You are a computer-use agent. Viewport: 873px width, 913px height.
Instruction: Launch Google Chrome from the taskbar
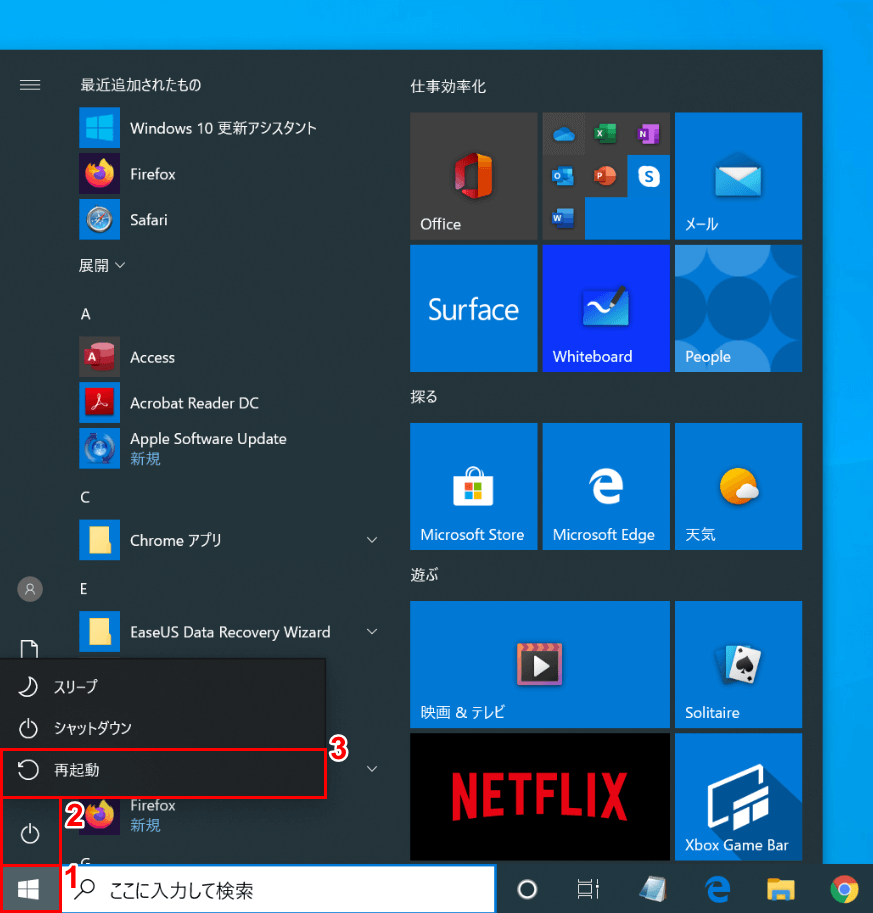pyautogui.click(x=844, y=889)
